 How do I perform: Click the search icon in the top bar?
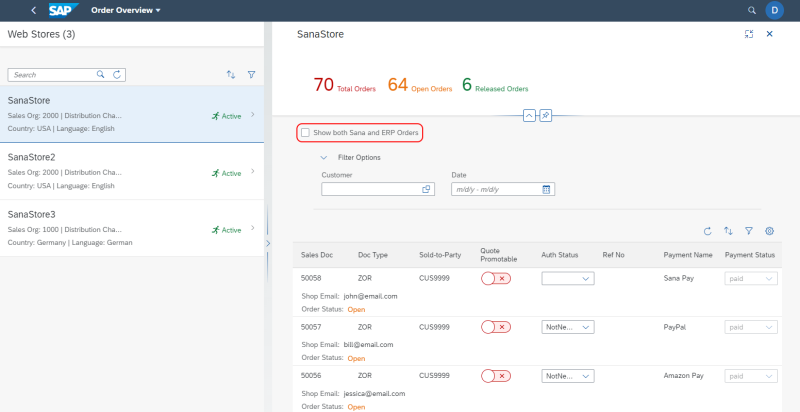point(752,10)
